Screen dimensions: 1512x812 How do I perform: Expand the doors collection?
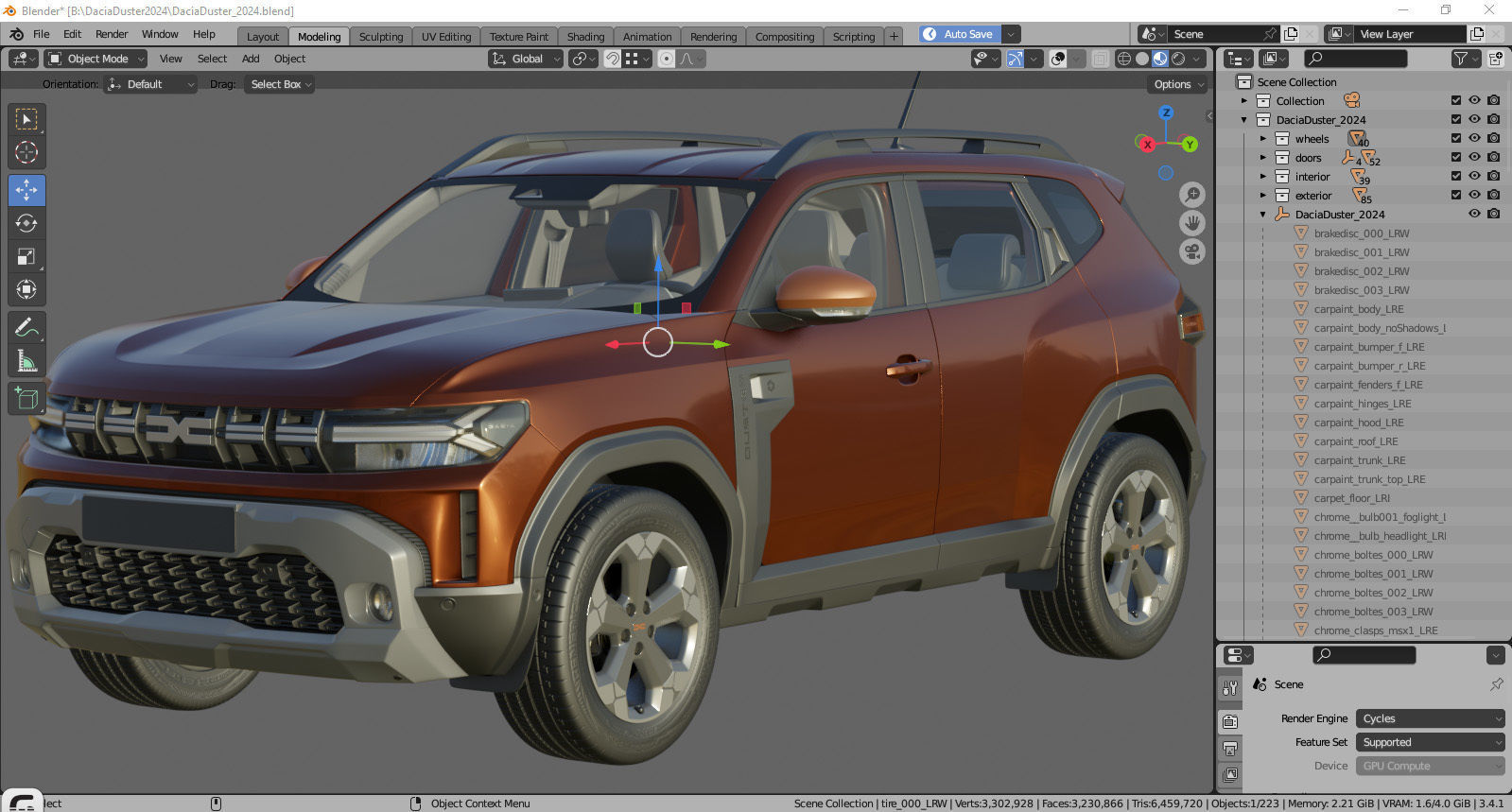point(1262,158)
